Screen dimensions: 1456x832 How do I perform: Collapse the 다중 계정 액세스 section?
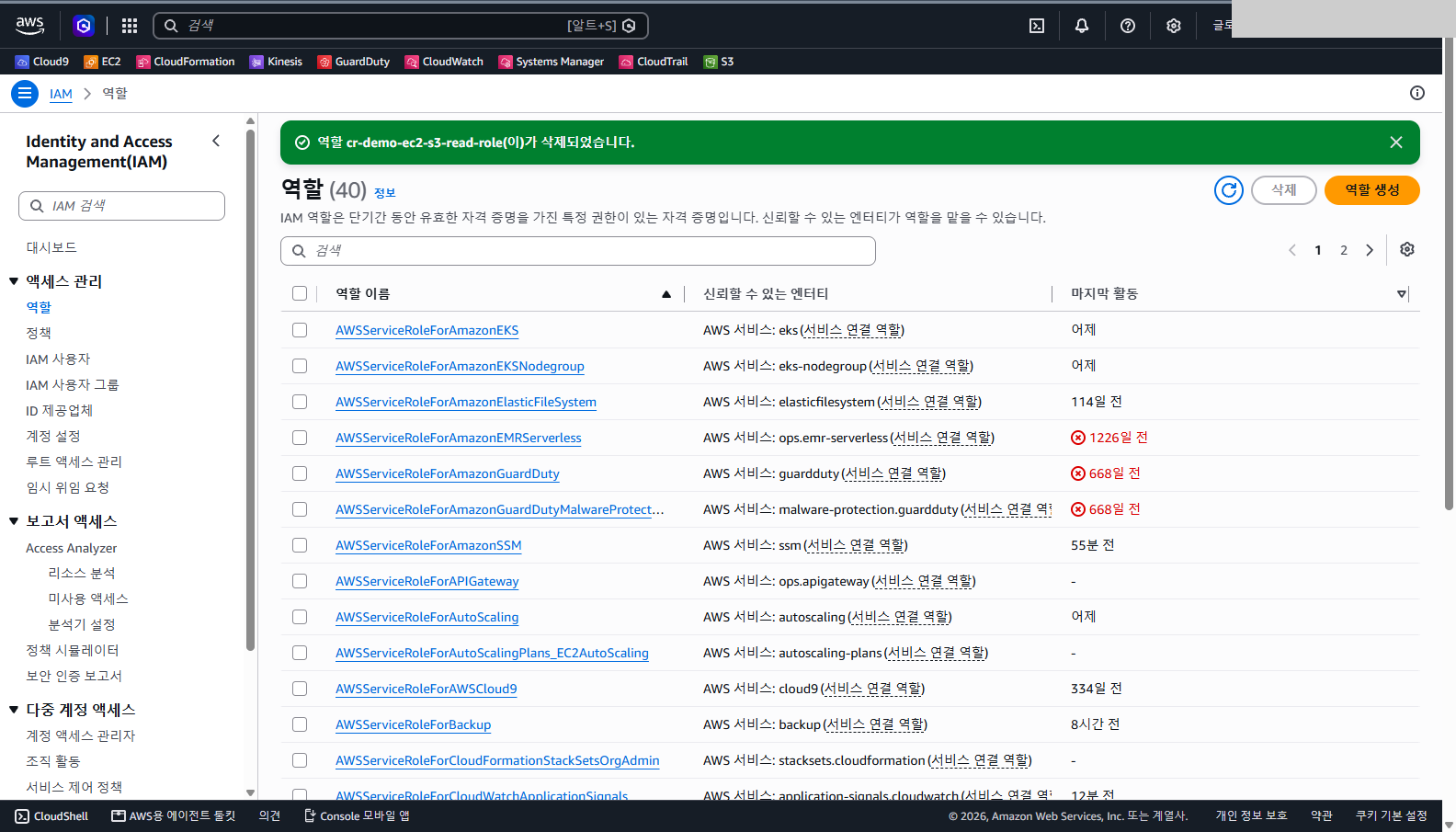(14, 710)
